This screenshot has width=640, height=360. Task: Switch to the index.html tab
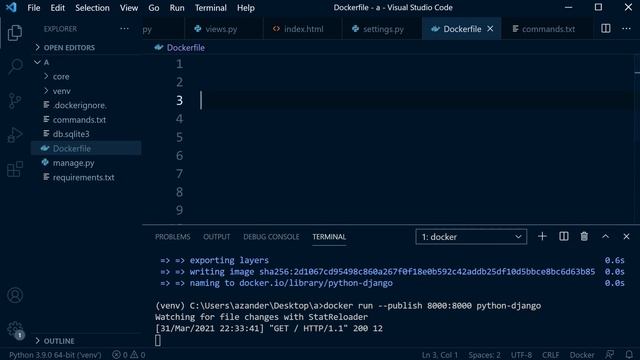303,29
